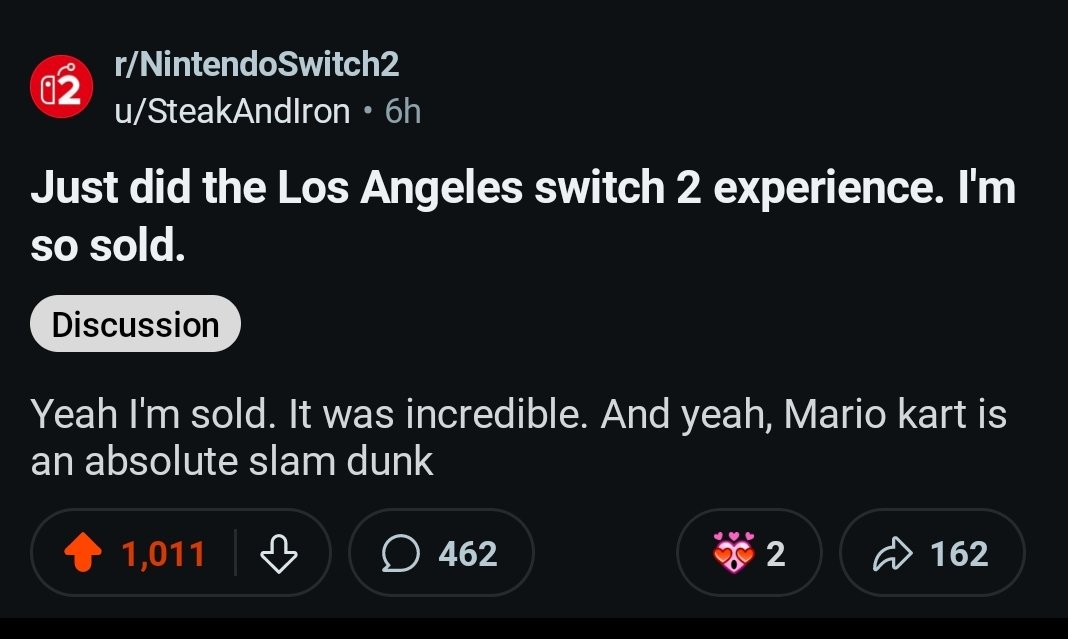
Task: Click the post body text about Mario Kart
Action: tap(518, 415)
